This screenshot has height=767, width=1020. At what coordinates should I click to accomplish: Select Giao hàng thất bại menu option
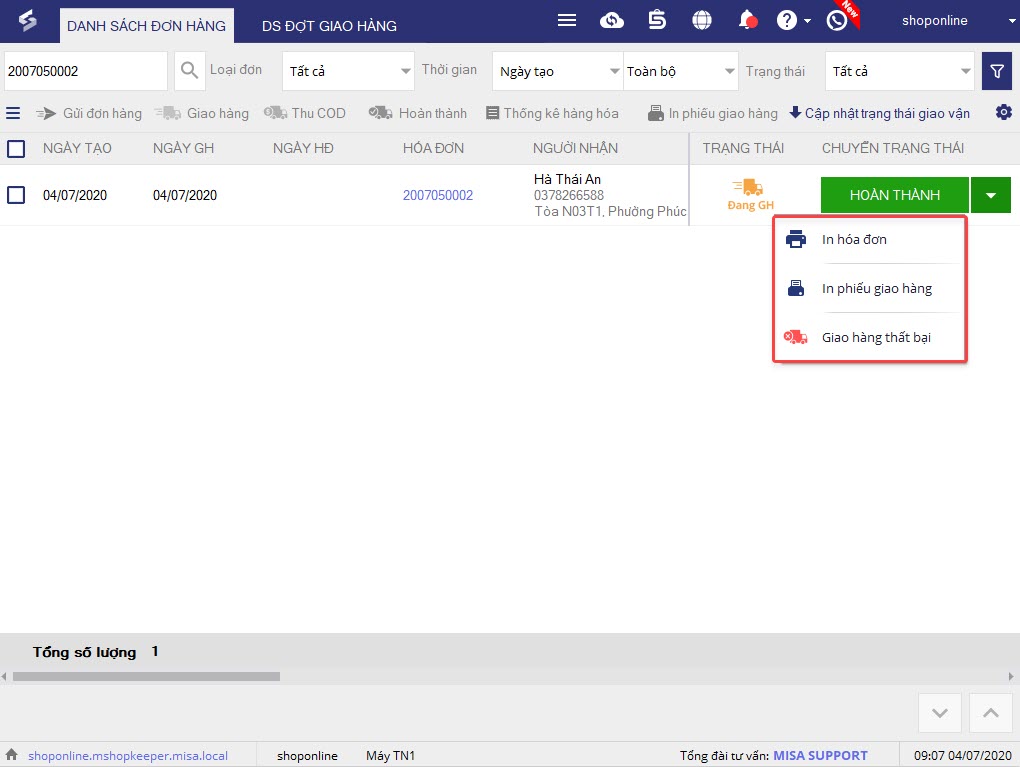coord(875,337)
